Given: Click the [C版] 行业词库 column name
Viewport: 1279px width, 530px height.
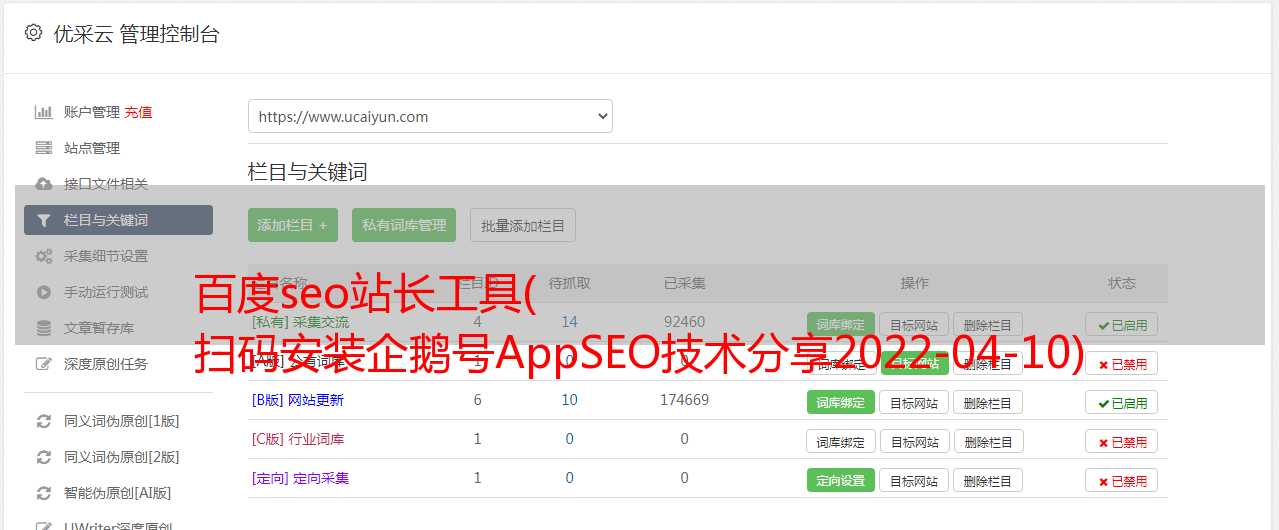Looking at the screenshot, I should (x=298, y=439).
